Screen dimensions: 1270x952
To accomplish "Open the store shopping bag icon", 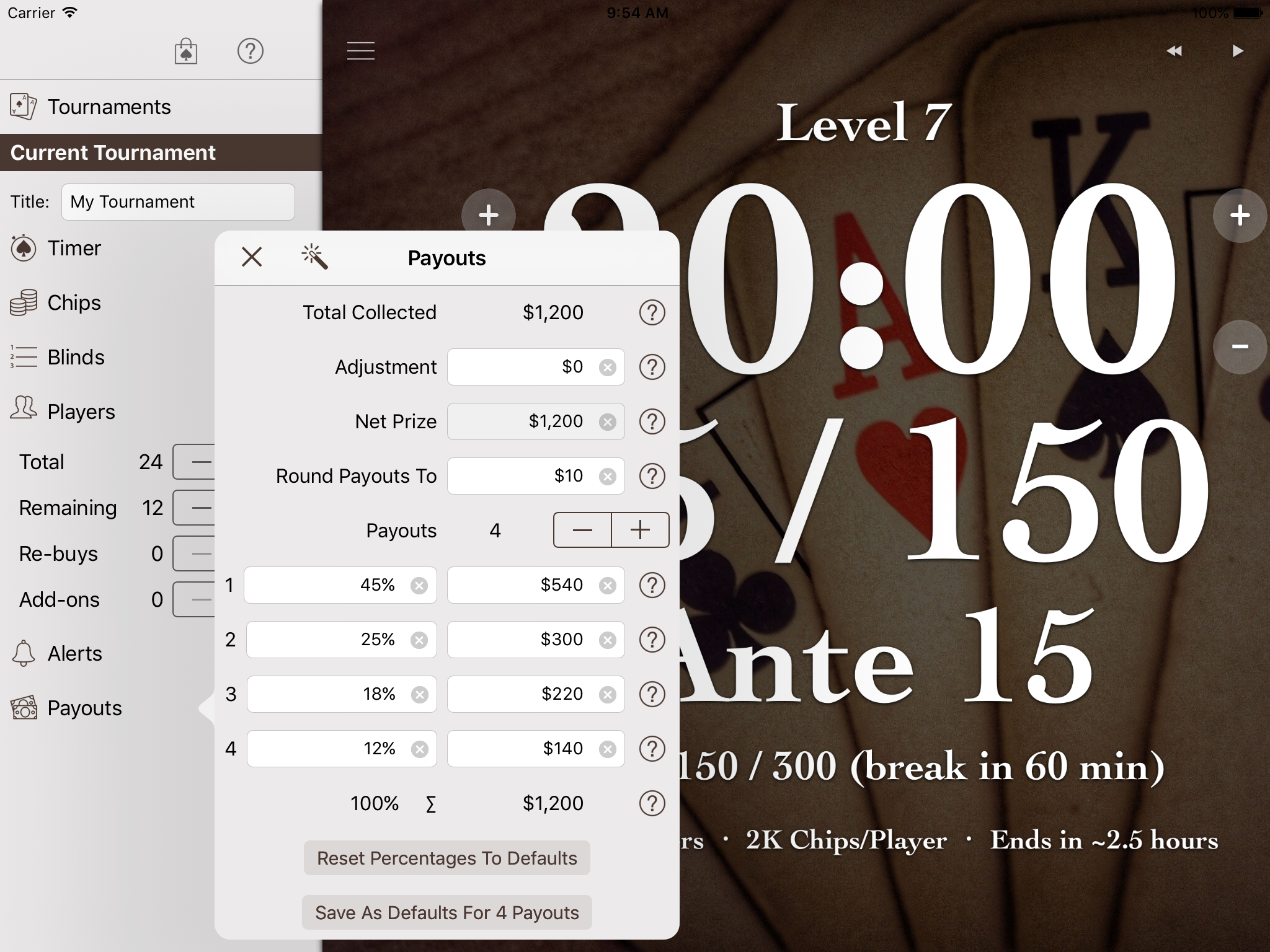I will (186, 51).
